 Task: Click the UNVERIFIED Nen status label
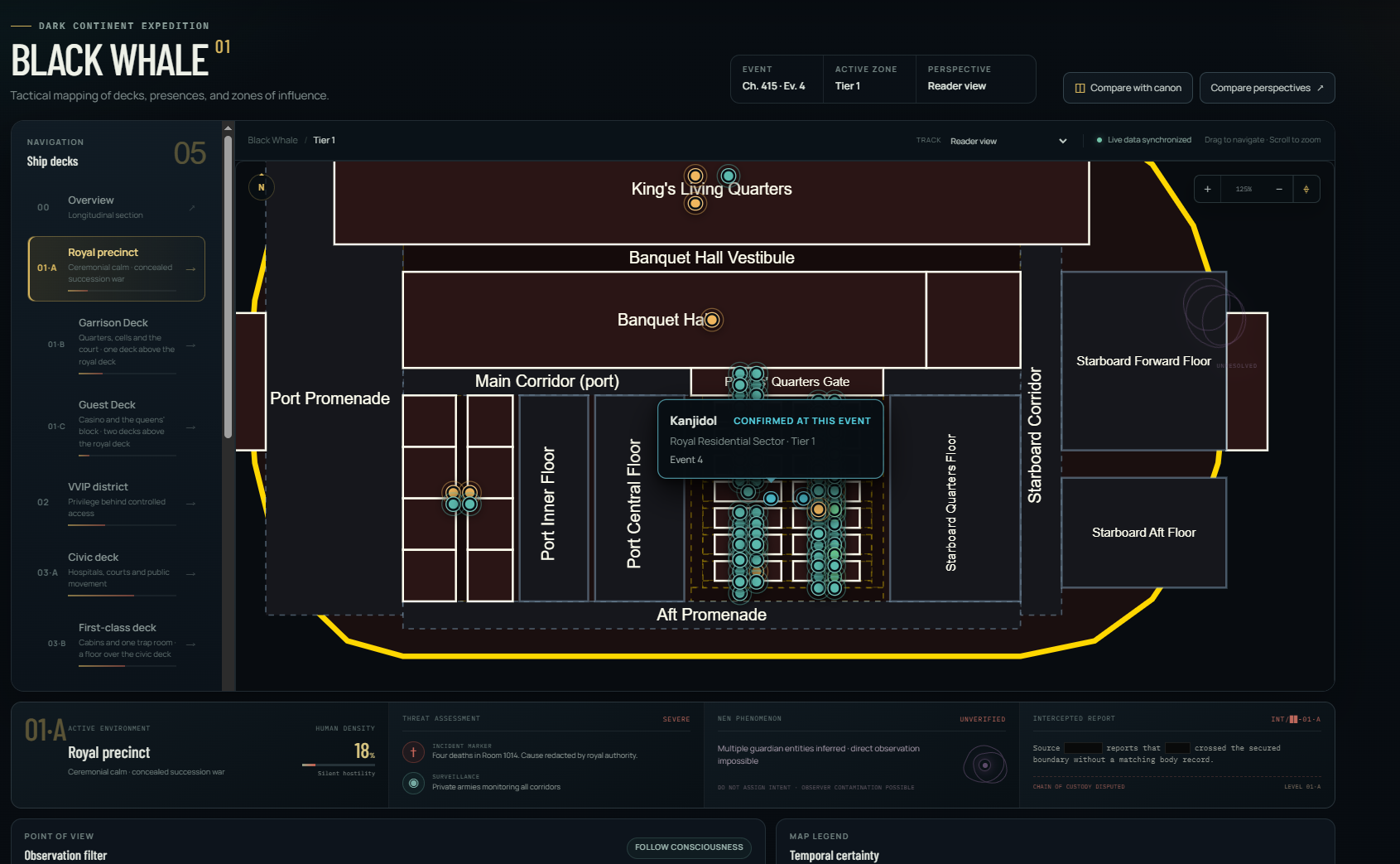983,719
